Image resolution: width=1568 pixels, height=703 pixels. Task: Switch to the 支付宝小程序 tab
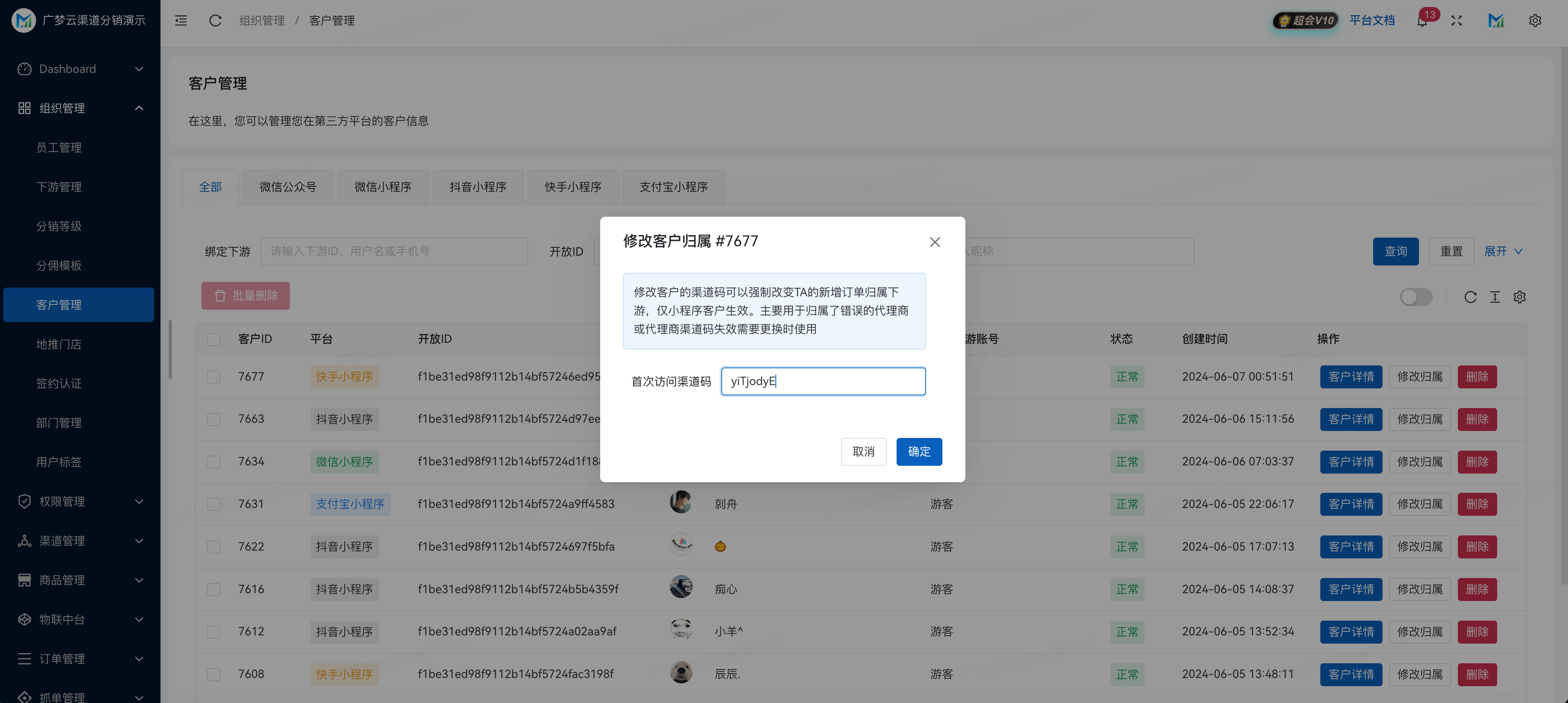click(x=673, y=187)
